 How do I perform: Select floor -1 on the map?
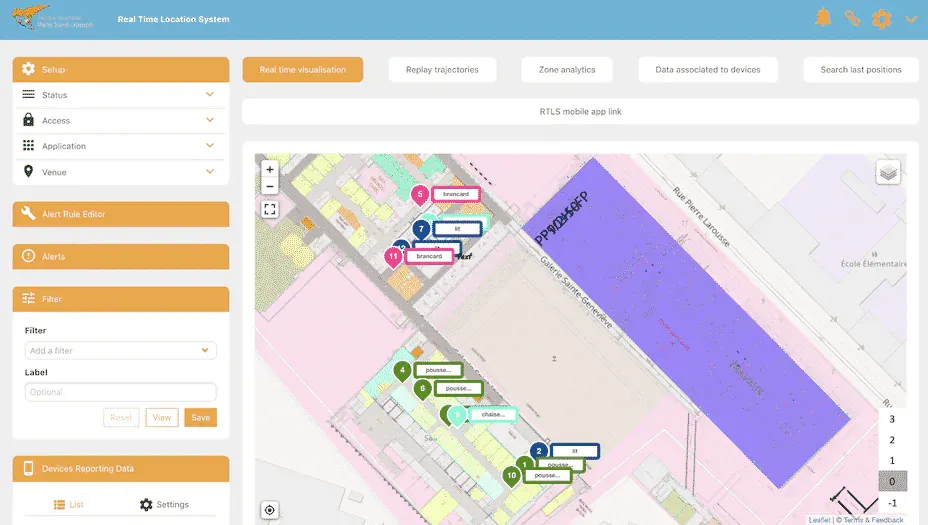(x=892, y=503)
